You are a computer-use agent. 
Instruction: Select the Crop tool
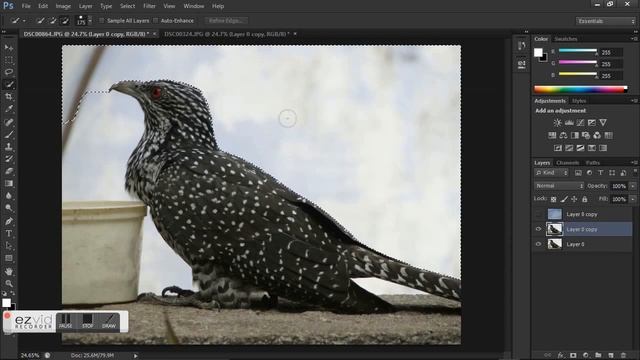tap(9, 97)
